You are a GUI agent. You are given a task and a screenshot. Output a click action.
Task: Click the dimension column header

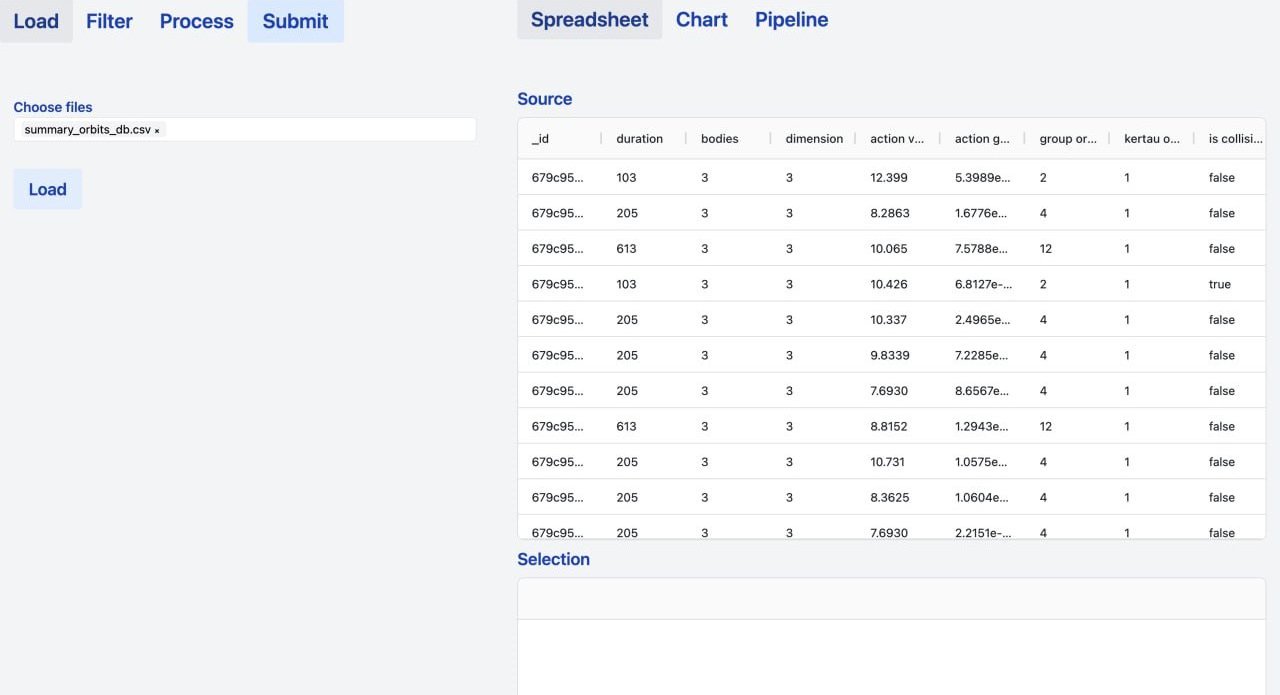coord(813,138)
